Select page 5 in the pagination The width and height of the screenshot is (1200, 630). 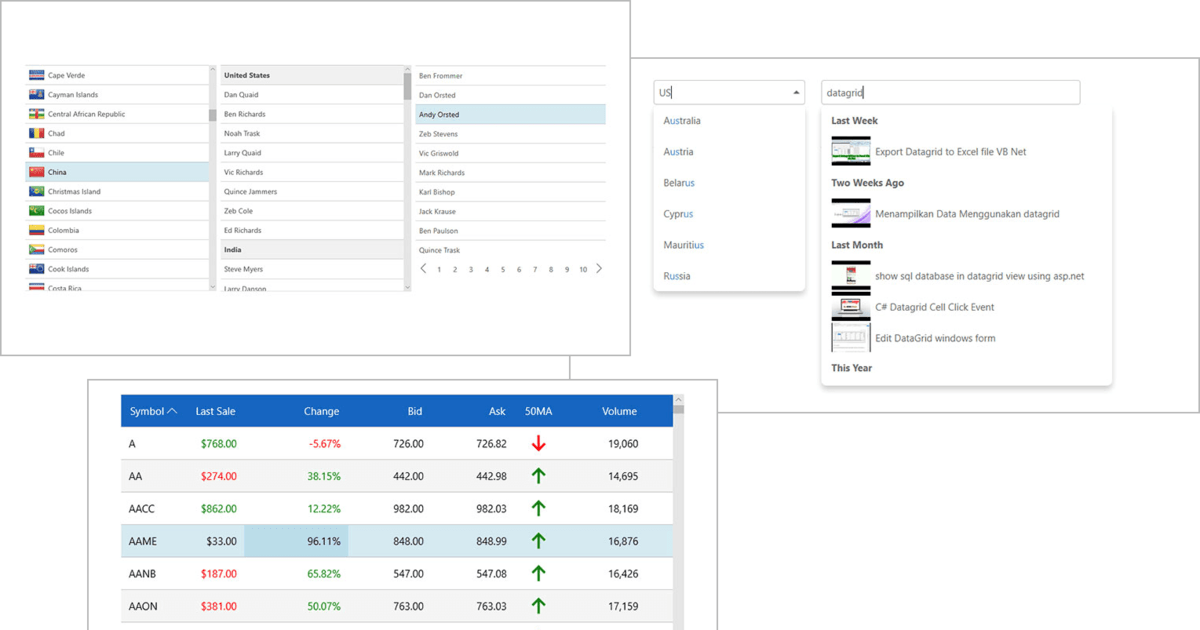[502, 269]
